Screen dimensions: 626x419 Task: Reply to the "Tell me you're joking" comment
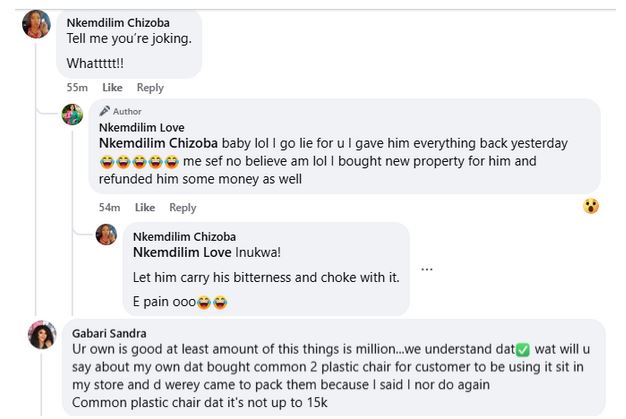[150, 88]
